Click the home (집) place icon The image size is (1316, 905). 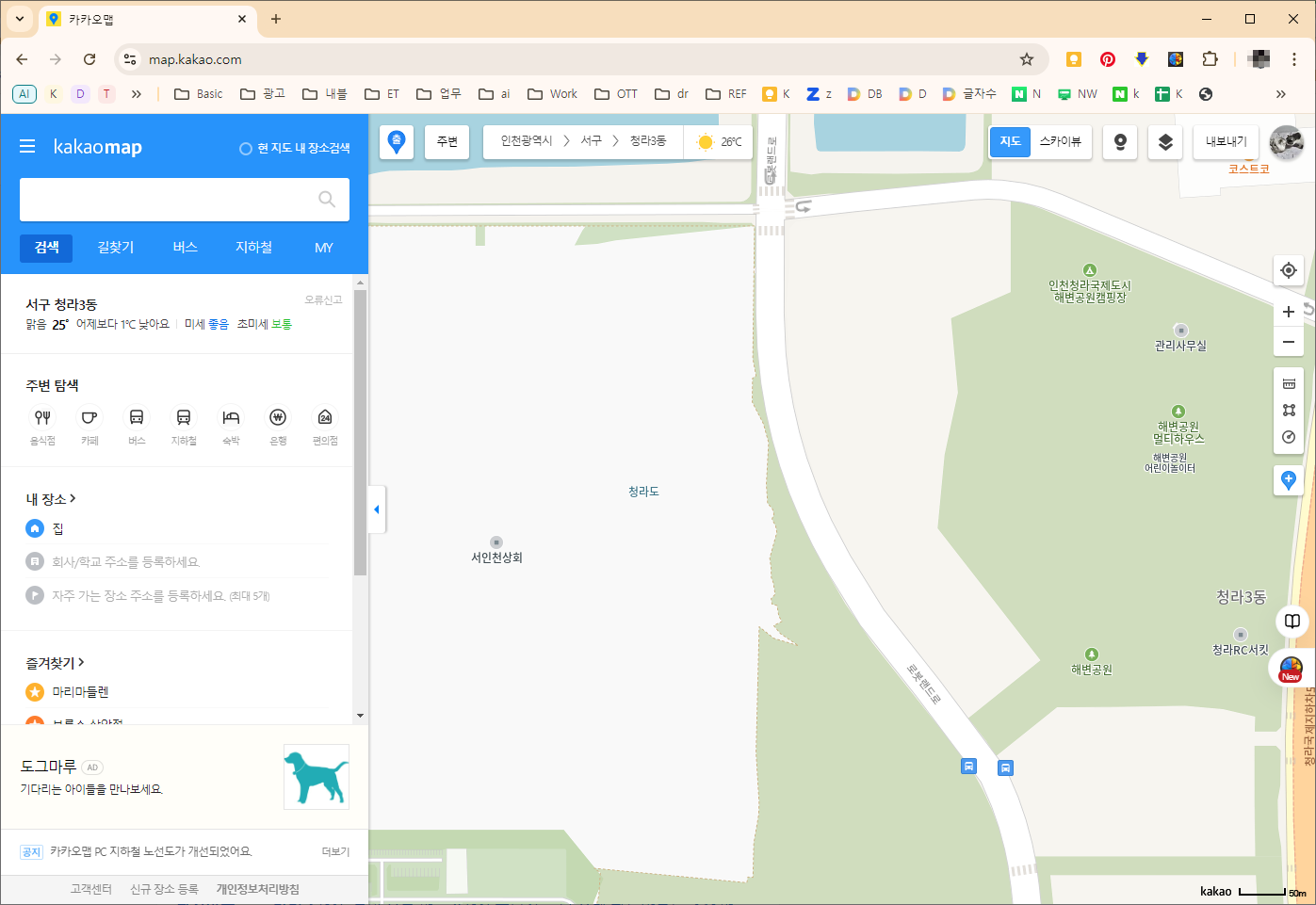point(35,528)
